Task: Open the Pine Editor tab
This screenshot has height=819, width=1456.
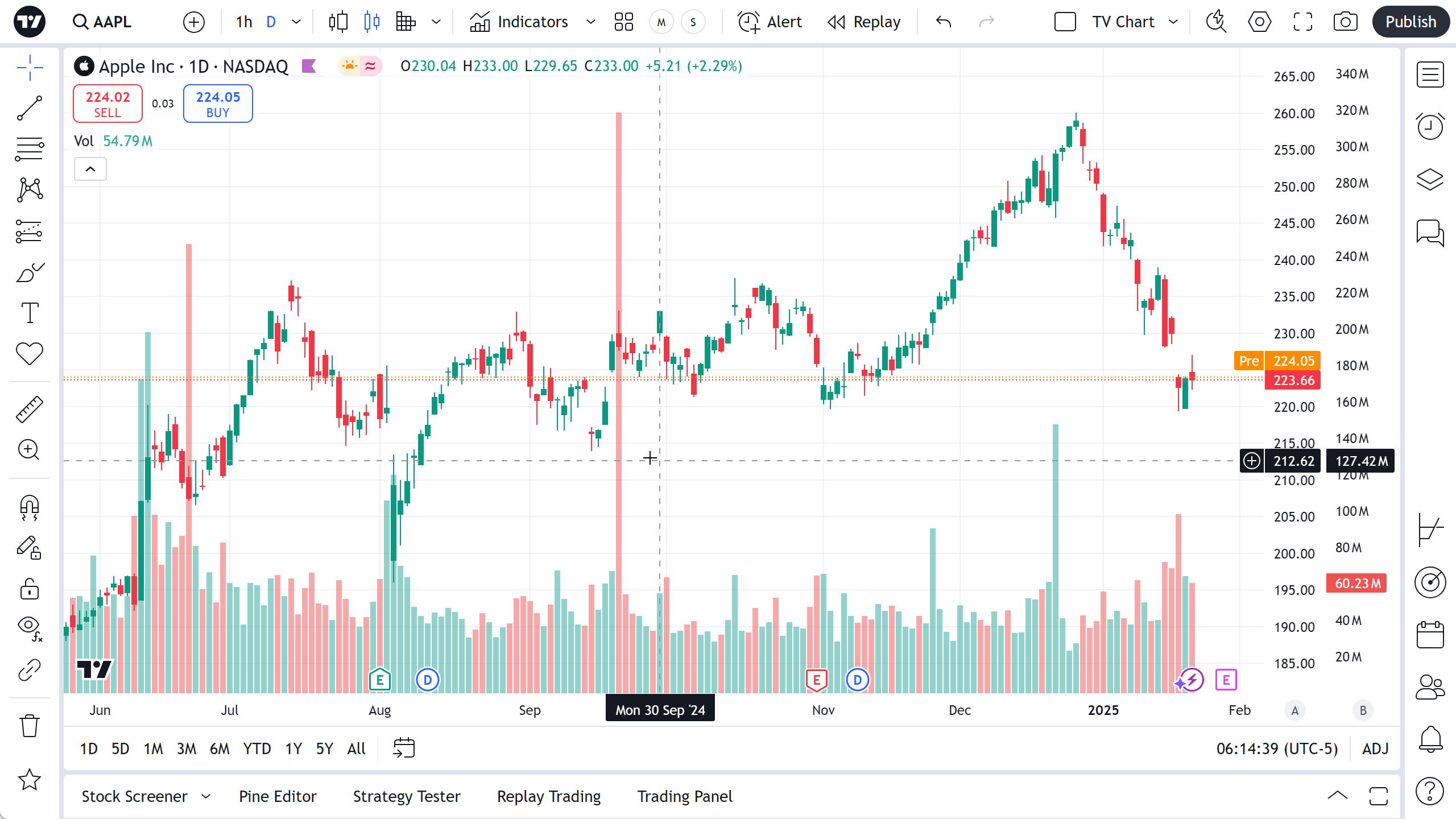Action: pyautogui.click(x=278, y=796)
